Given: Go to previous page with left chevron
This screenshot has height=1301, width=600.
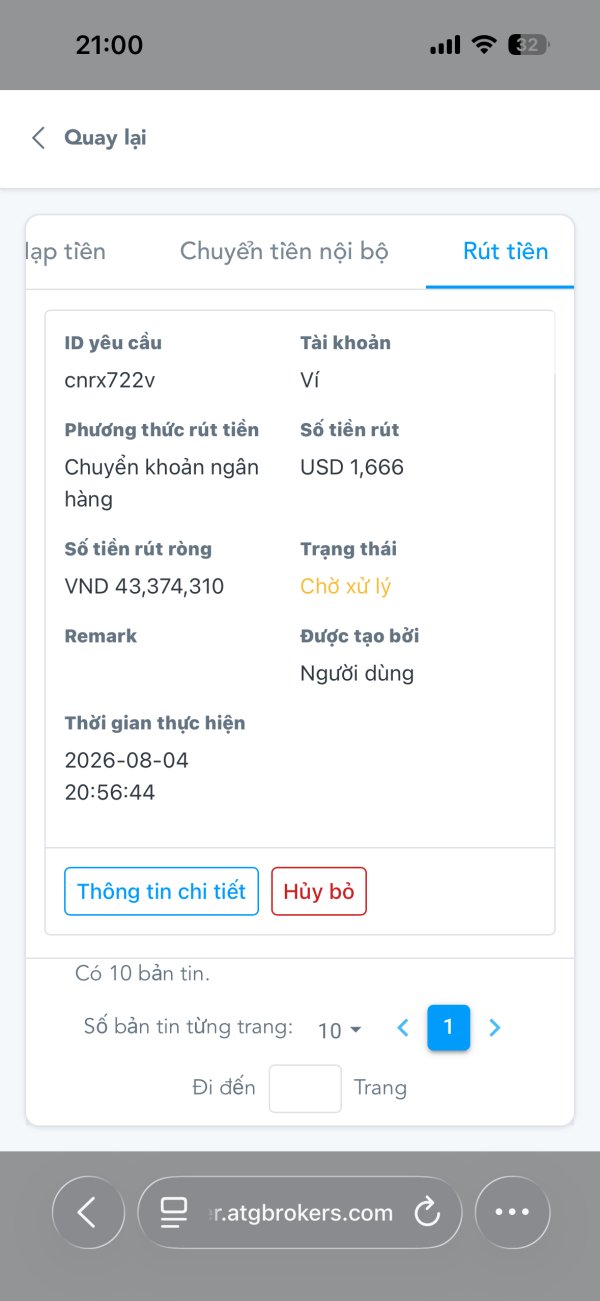Looking at the screenshot, I should coord(403,1027).
